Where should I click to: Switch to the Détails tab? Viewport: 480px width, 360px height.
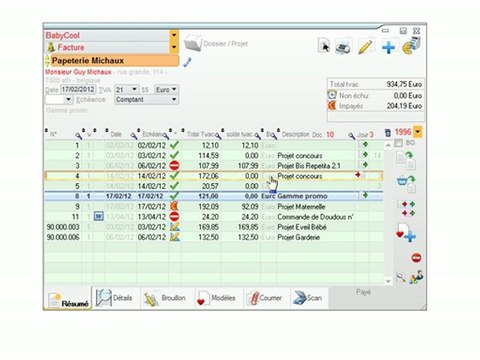(x=114, y=297)
